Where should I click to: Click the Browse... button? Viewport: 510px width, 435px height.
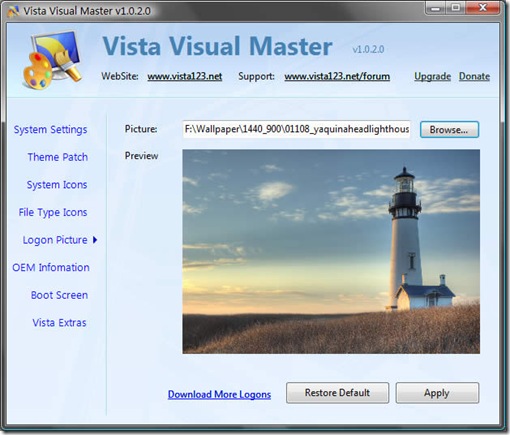point(449,130)
